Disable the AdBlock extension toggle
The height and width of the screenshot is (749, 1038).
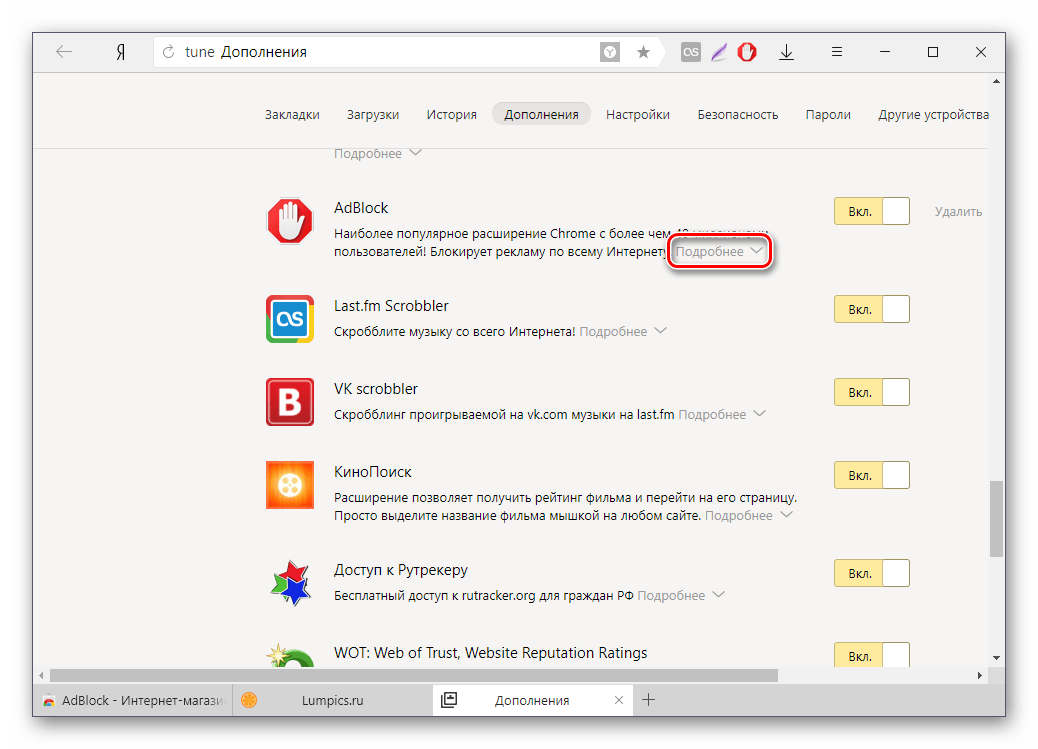tap(871, 211)
